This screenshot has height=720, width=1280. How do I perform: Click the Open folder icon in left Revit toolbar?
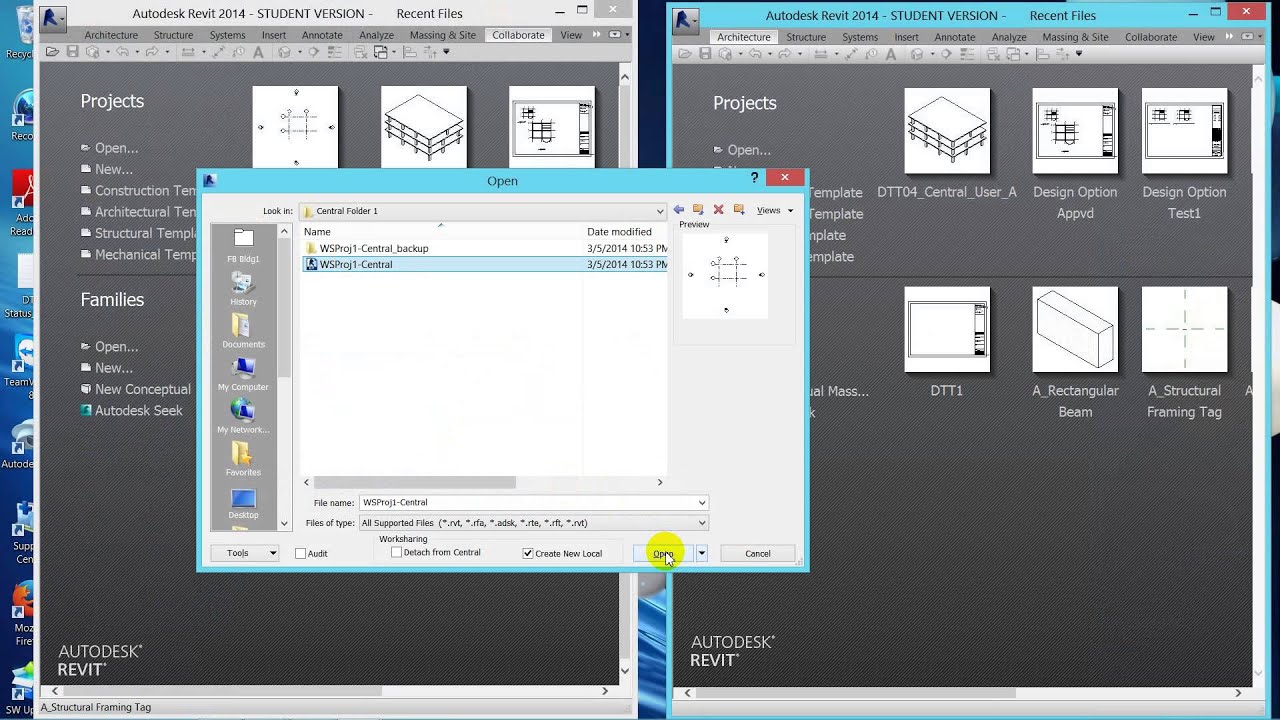(52, 52)
